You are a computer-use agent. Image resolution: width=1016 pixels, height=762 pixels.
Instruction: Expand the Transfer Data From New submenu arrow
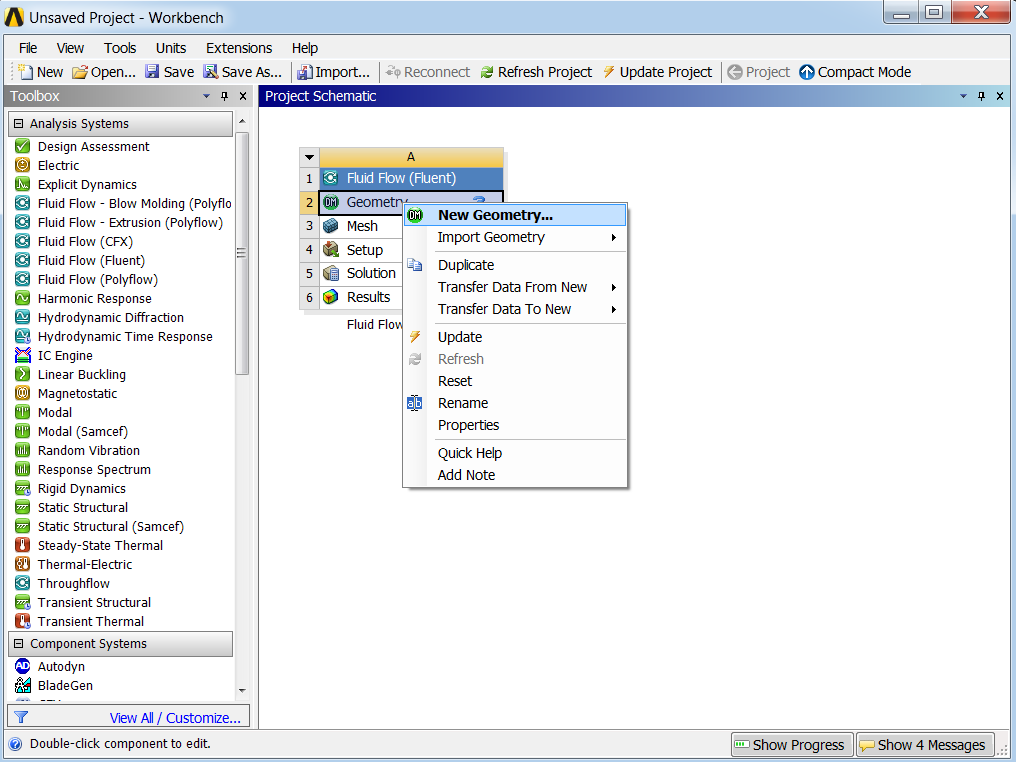tap(614, 287)
